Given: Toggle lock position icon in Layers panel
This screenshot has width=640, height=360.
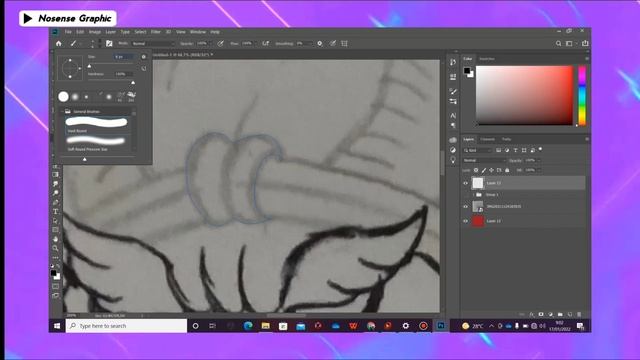Looking at the screenshot, I should 491,170.
